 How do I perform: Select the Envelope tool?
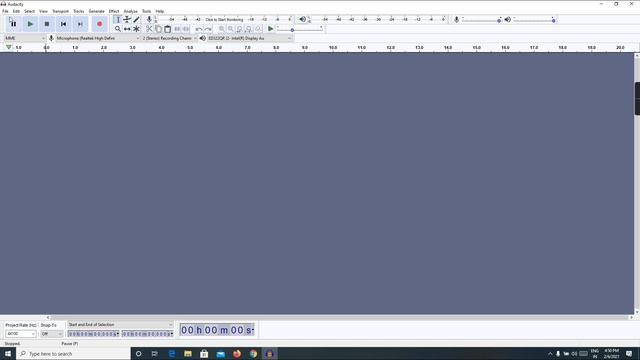127,20
